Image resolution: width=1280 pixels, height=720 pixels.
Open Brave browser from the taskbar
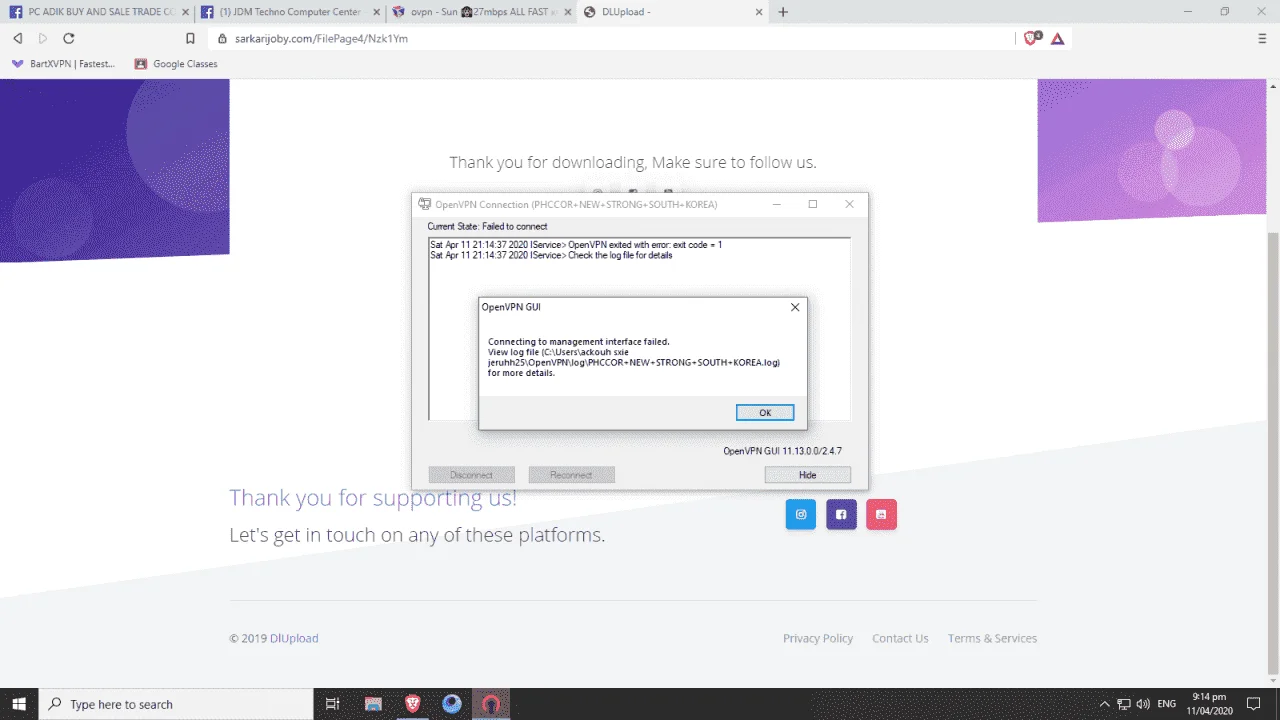click(x=413, y=704)
